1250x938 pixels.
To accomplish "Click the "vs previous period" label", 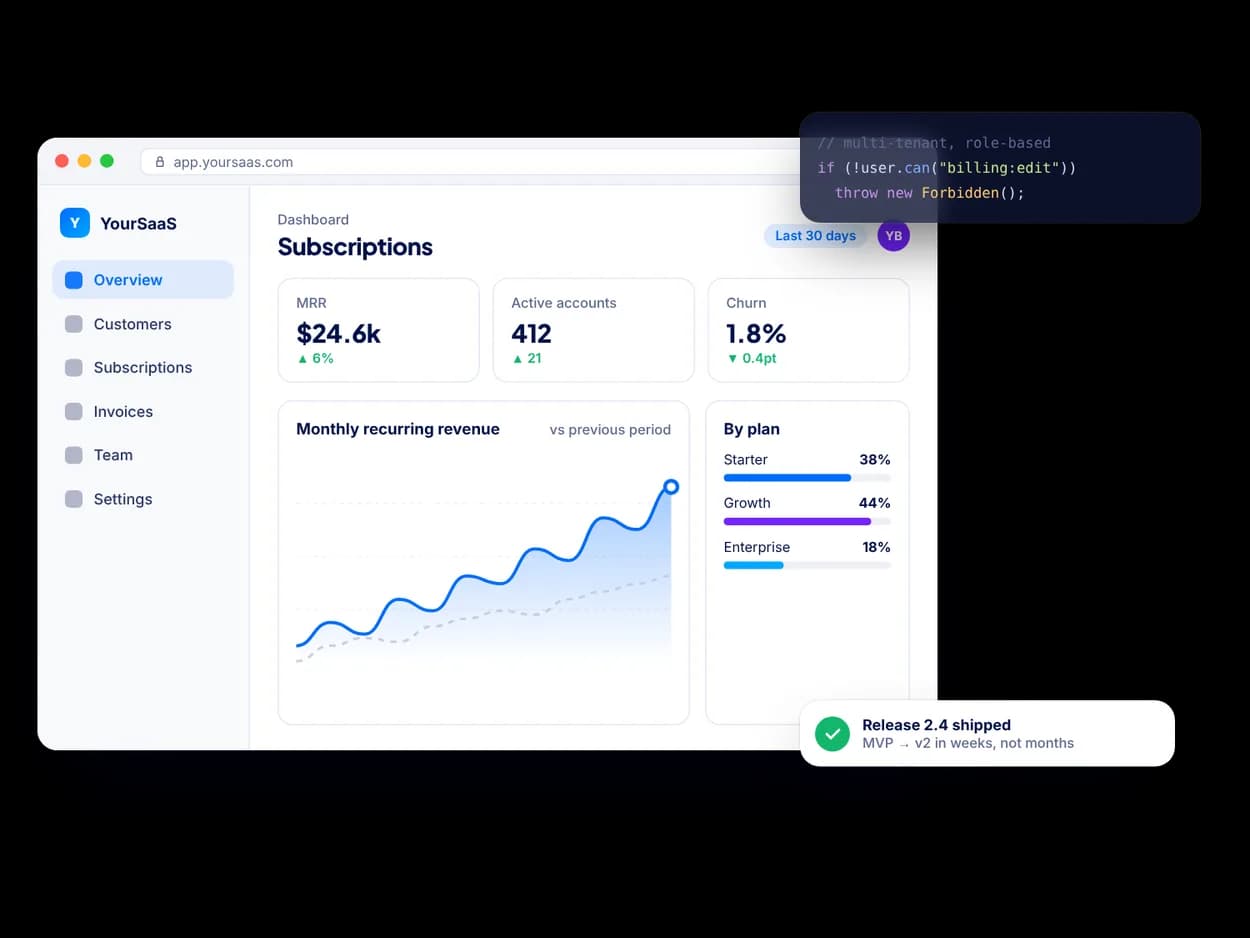I will (x=610, y=430).
